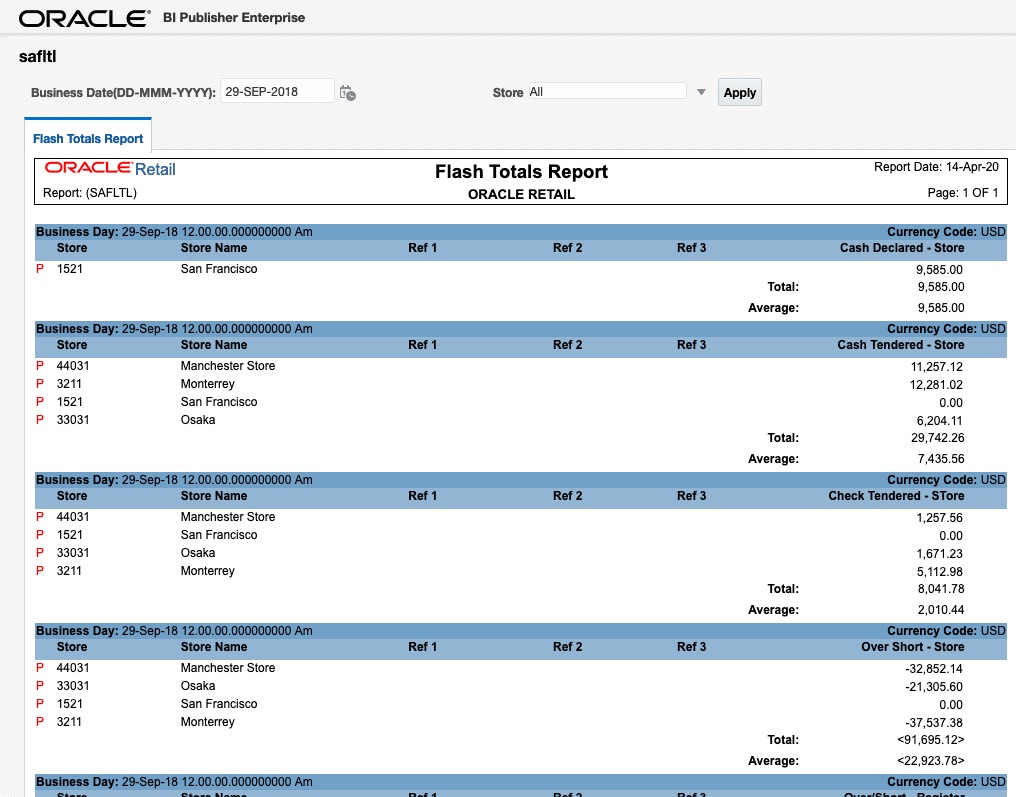
Task: Open P link for San Francisco under Cash Declared
Action: [40, 269]
